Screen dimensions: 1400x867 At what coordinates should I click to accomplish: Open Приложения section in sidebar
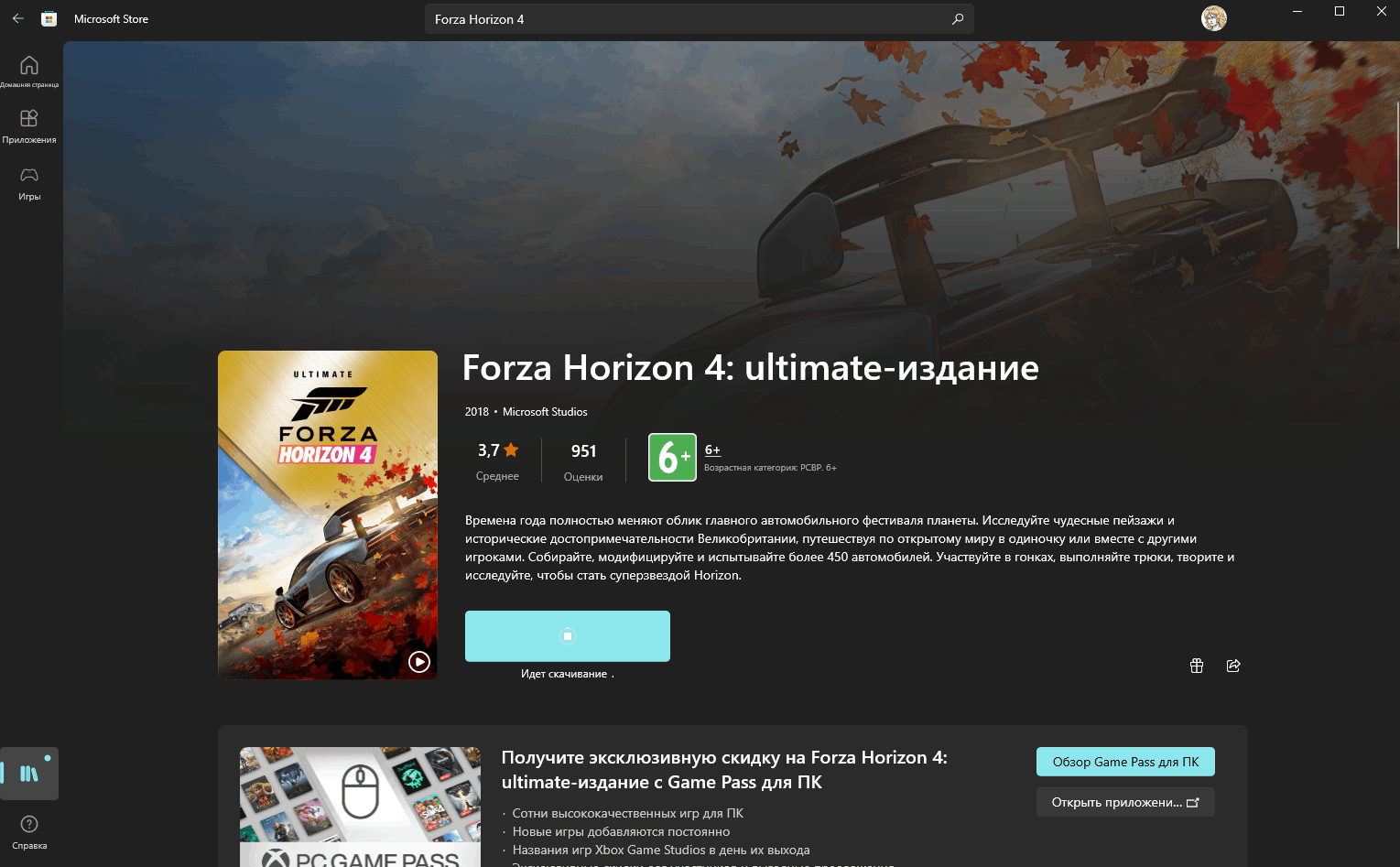(29, 126)
